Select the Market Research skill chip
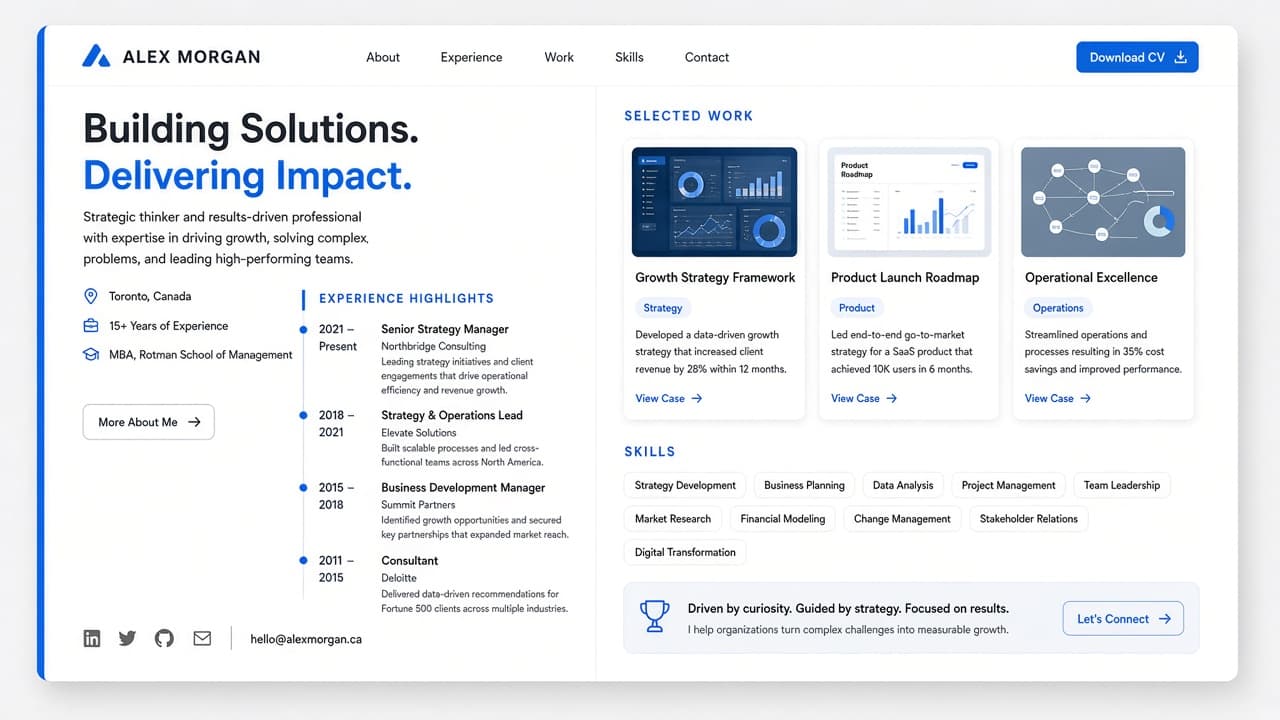 pos(673,519)
